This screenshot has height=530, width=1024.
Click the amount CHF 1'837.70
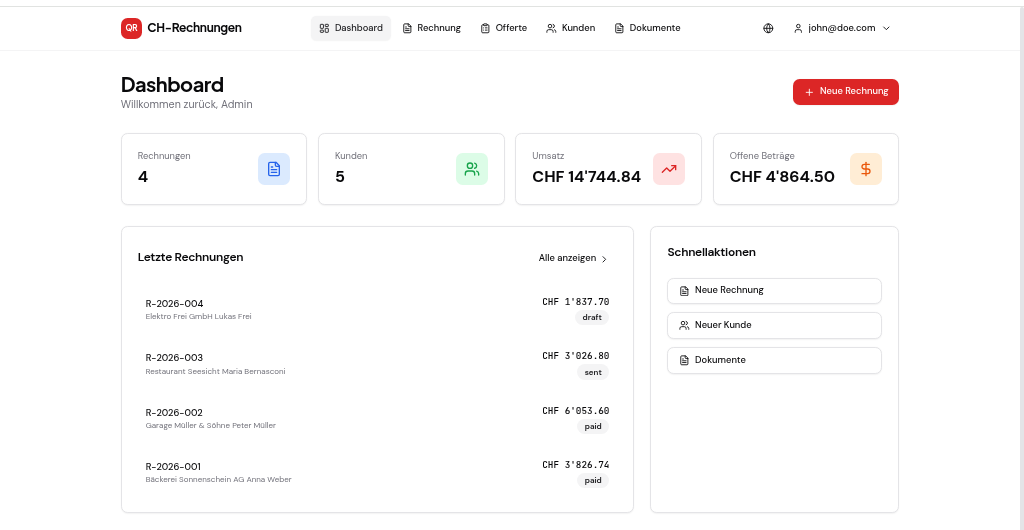pos(575,302)
